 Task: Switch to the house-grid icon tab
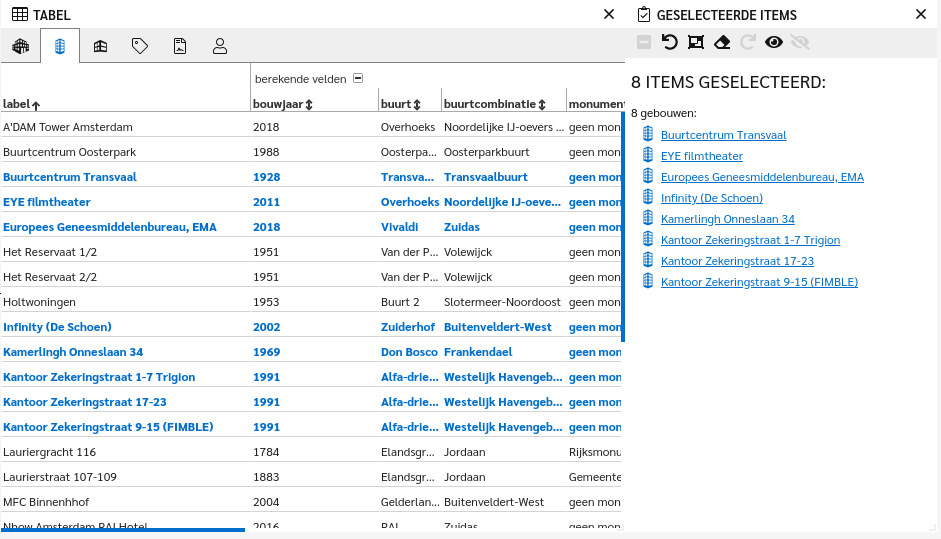(100, 46)
